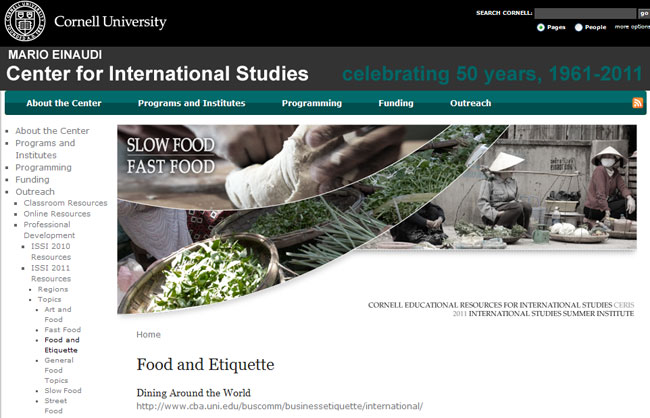Open the Outreach nav bar menu

[471, 103]
